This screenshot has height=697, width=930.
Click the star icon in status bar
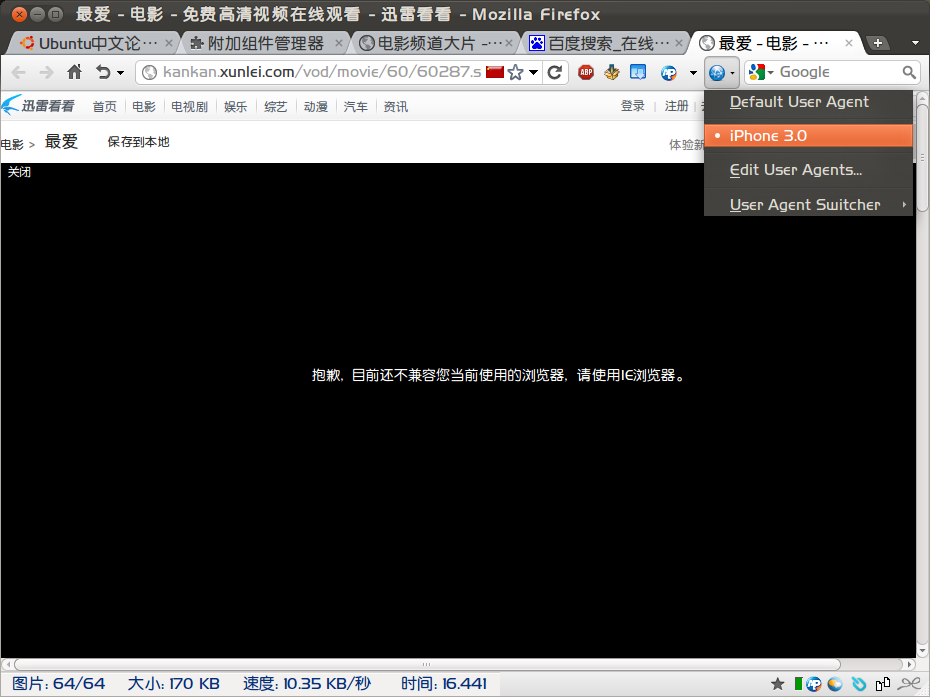(778, 684)
